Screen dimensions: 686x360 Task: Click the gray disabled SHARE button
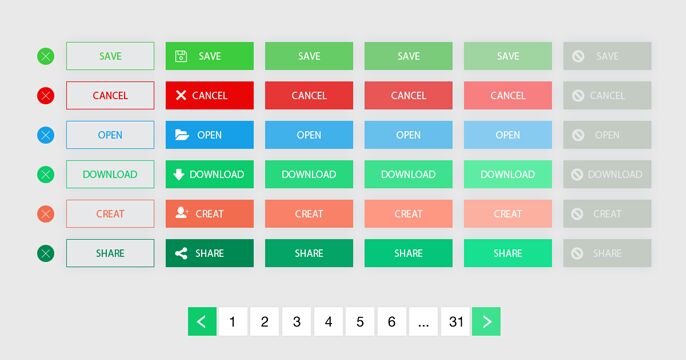(x=607, y=253)
